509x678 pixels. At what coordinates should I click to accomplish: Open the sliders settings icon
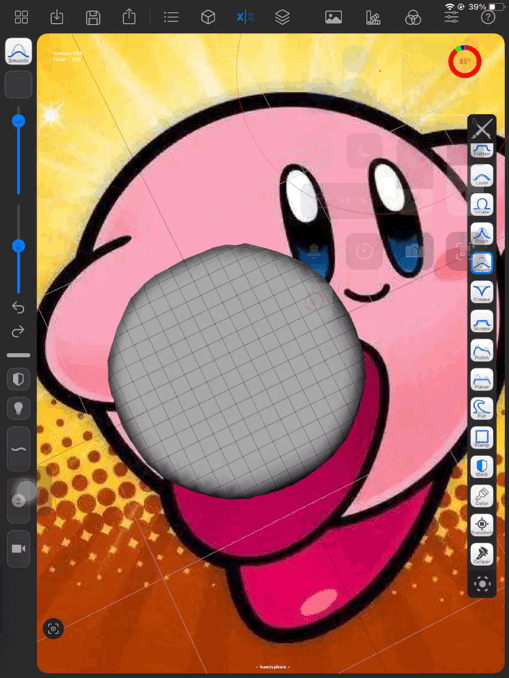[451, 17]
